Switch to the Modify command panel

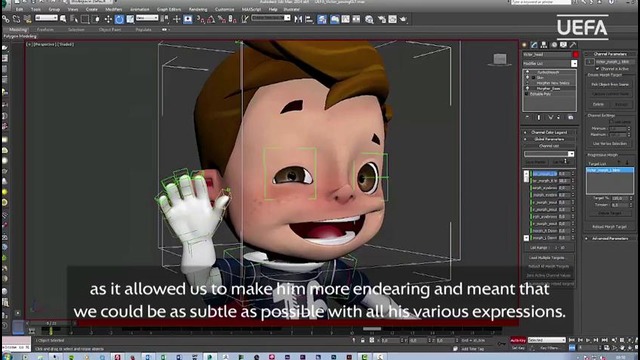[x=534, y=45]
